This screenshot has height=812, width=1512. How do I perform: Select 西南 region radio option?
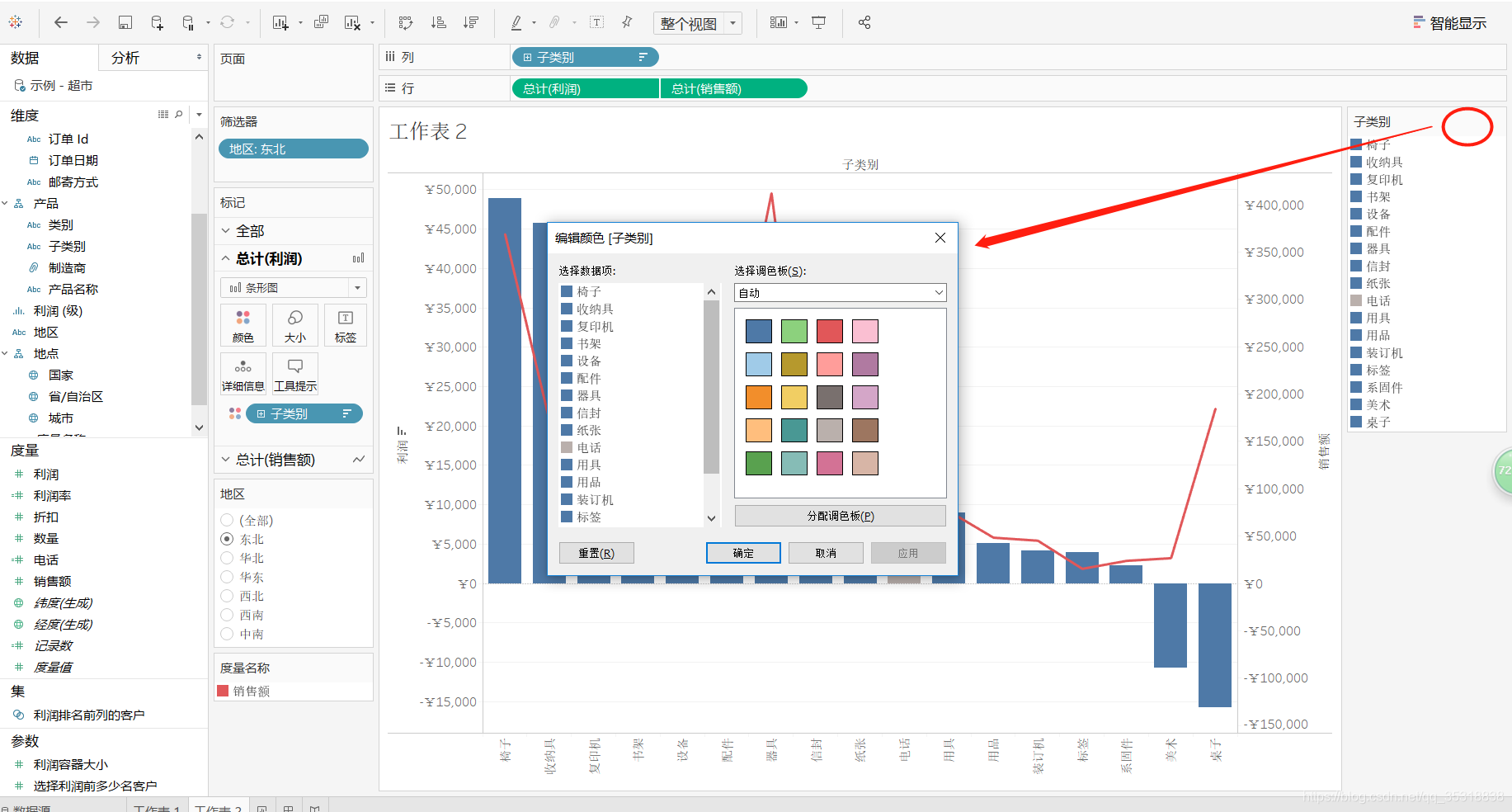[227, 615]
